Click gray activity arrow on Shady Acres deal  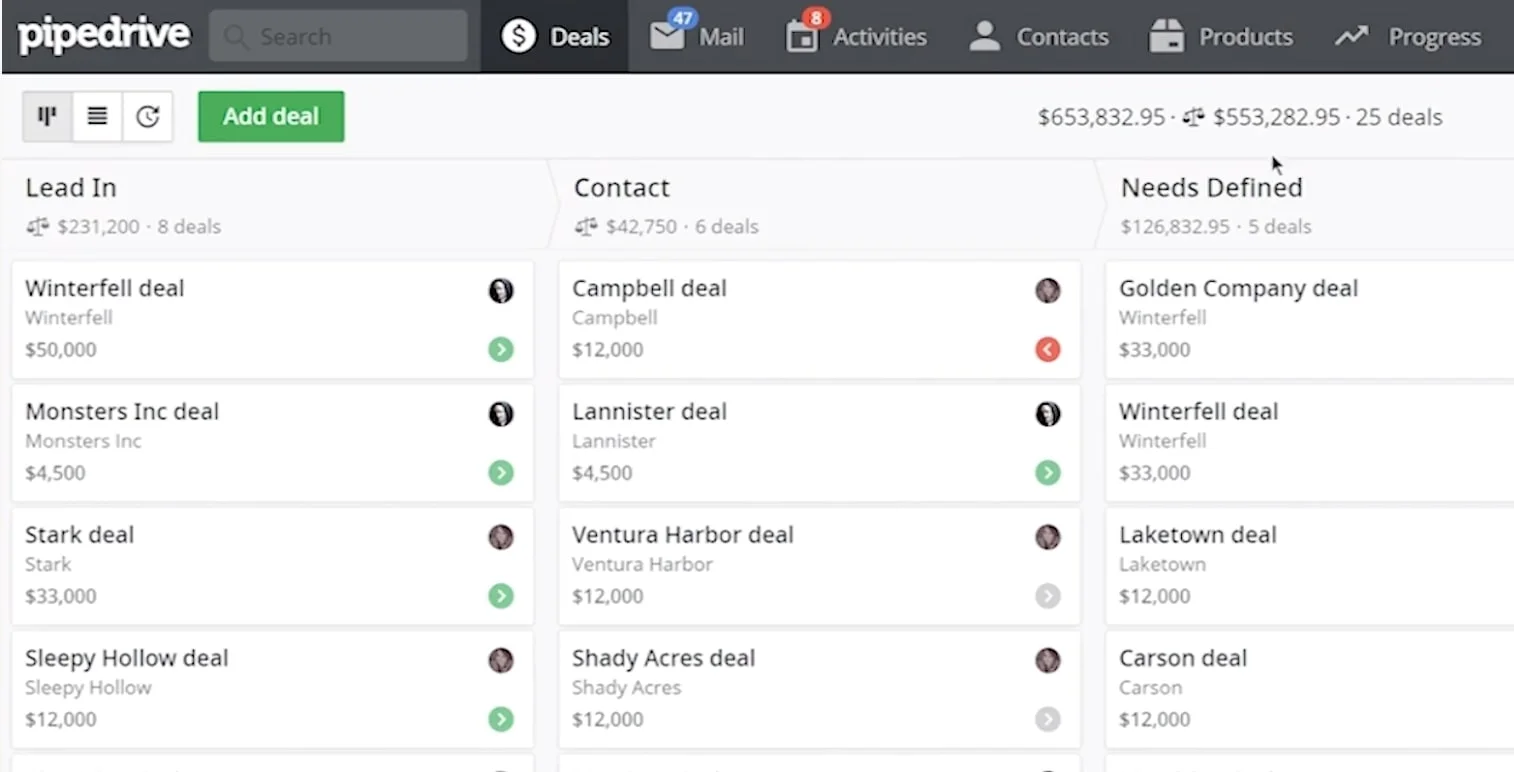(1048, 719)
